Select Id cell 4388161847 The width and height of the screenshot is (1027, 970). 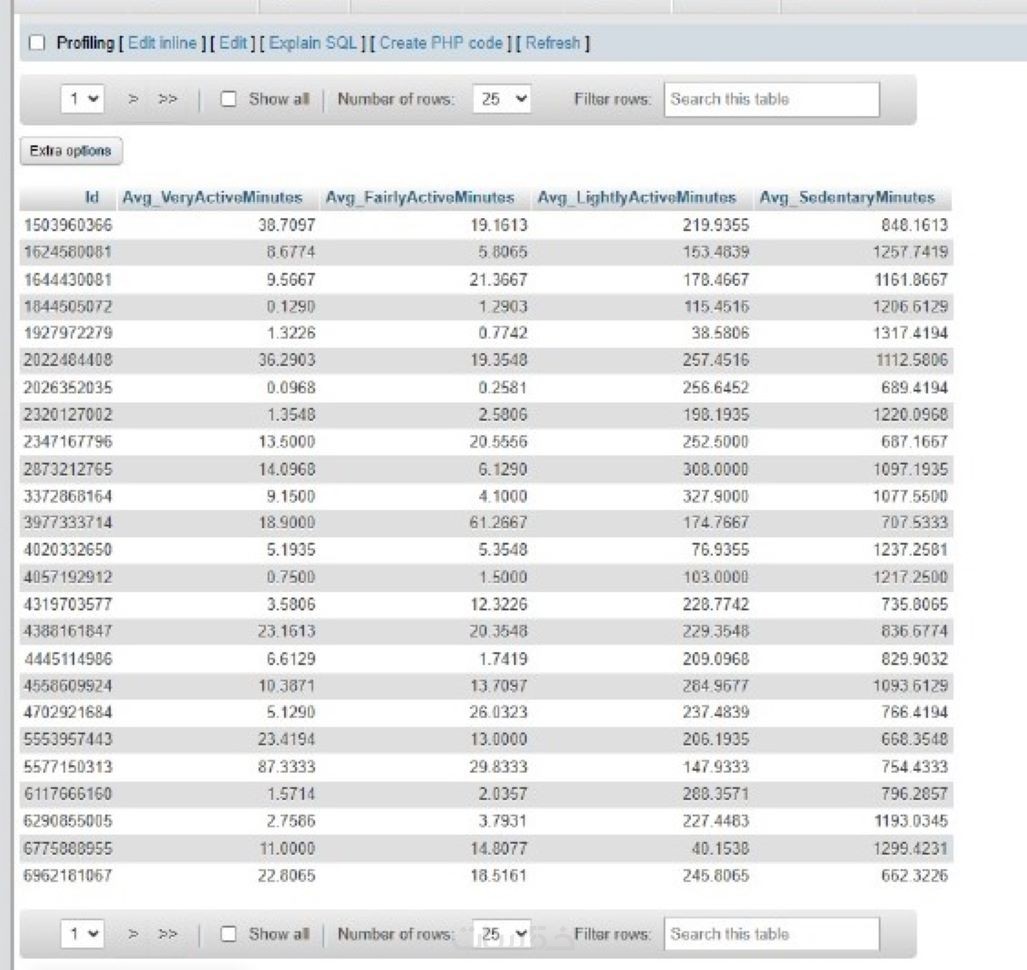68,631
